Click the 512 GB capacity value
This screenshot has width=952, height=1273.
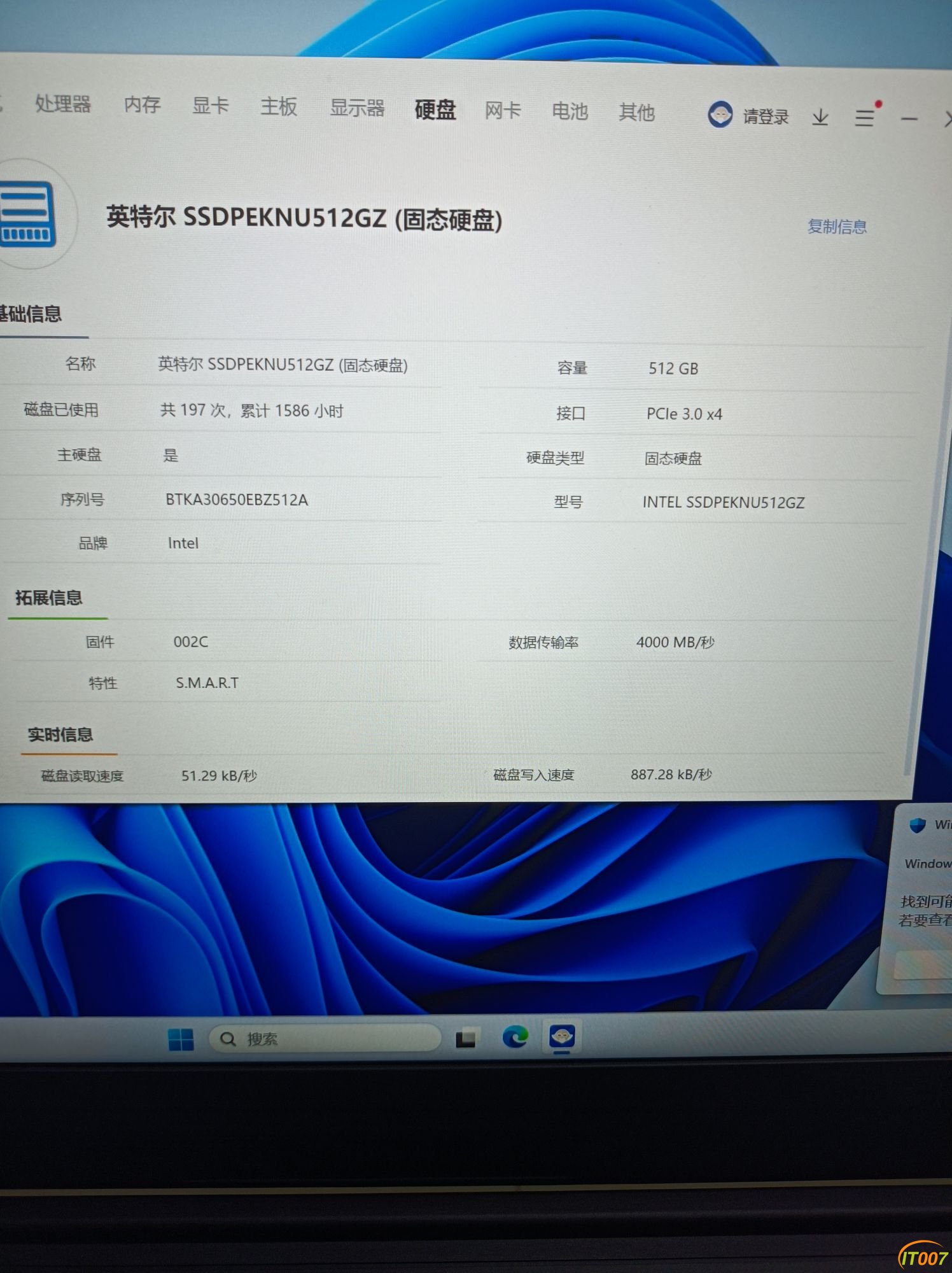(x=673, y=369)
